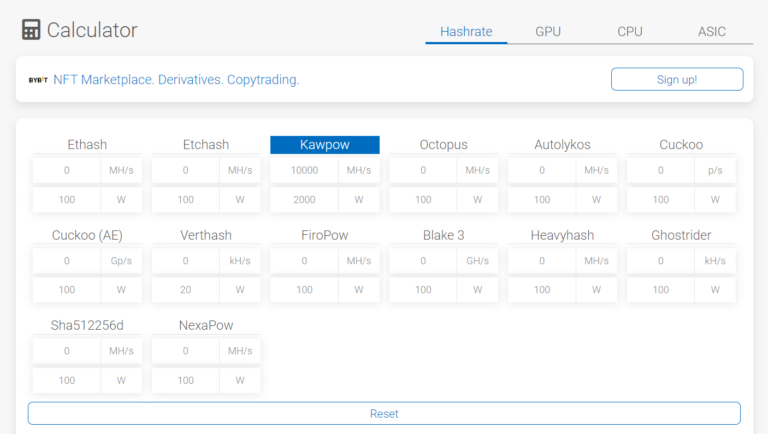Click the Bybit logo in the banner
Image resolution: width=768 pixels, height=434 pixels.
[x=38, y=80]
